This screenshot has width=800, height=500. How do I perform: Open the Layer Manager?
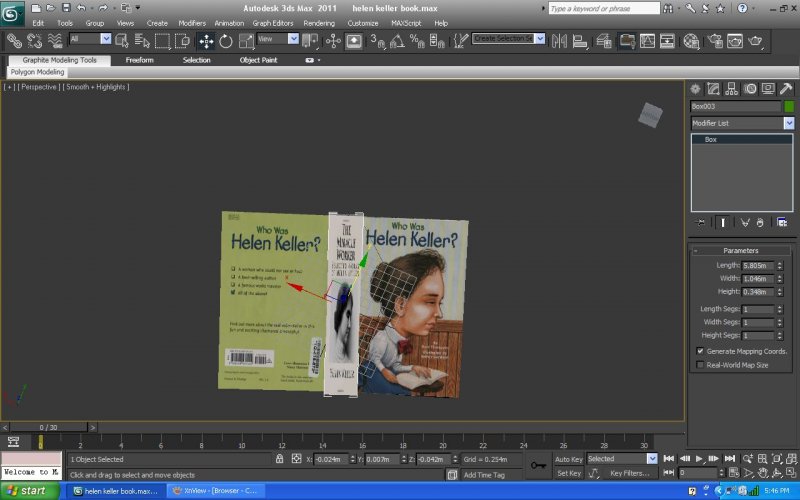tap(604, 41)
